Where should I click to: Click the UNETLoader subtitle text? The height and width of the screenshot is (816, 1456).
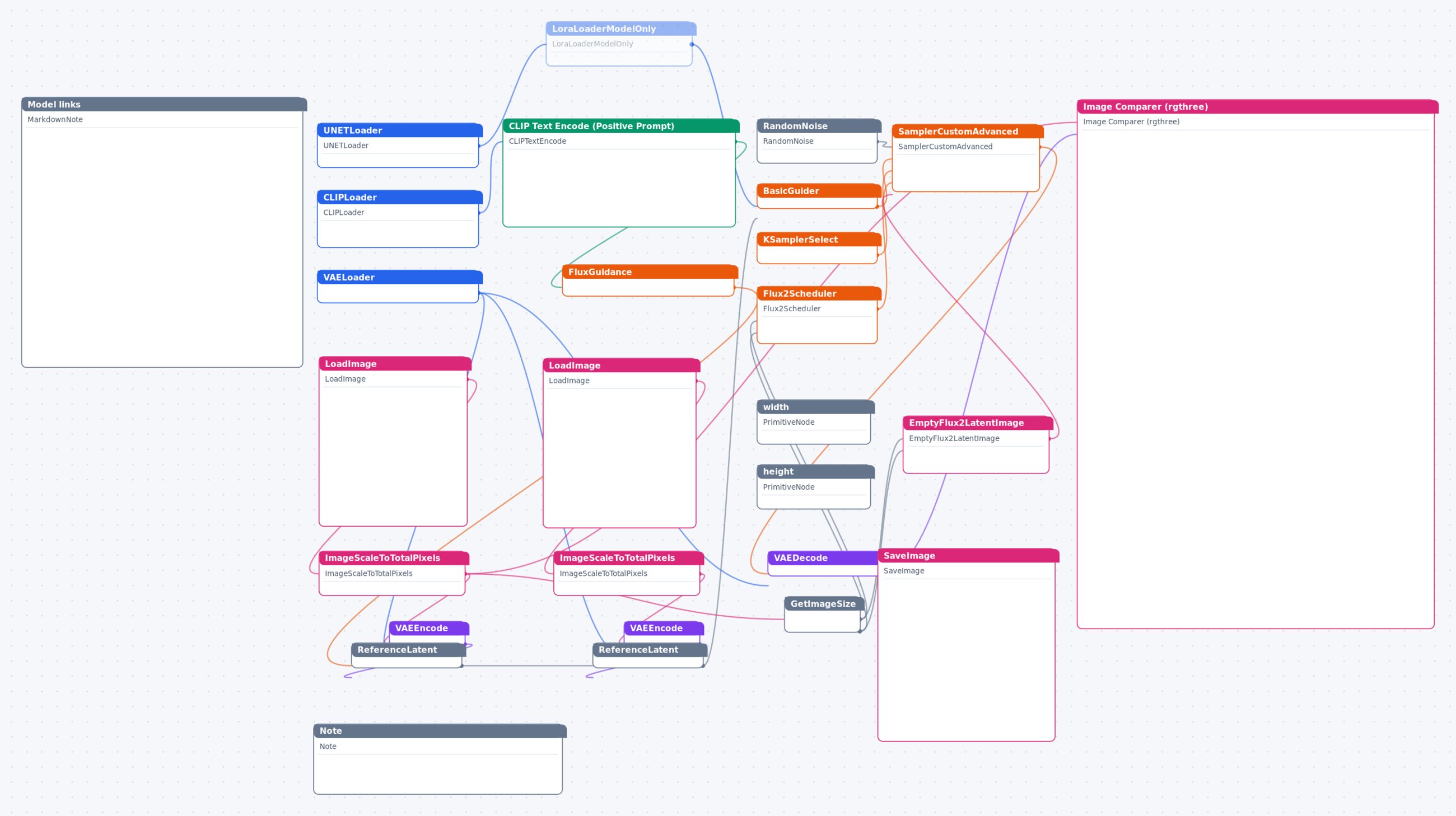coord(346,145)
